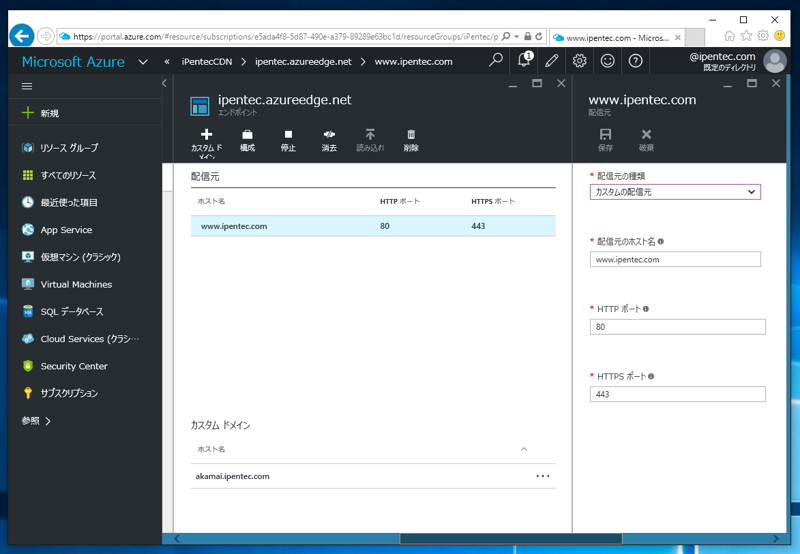Image resolution: width=800 pixels, height=554 pixels.
Task: Click the horizontal scrollbar right arrow
Action: point(776,539)
